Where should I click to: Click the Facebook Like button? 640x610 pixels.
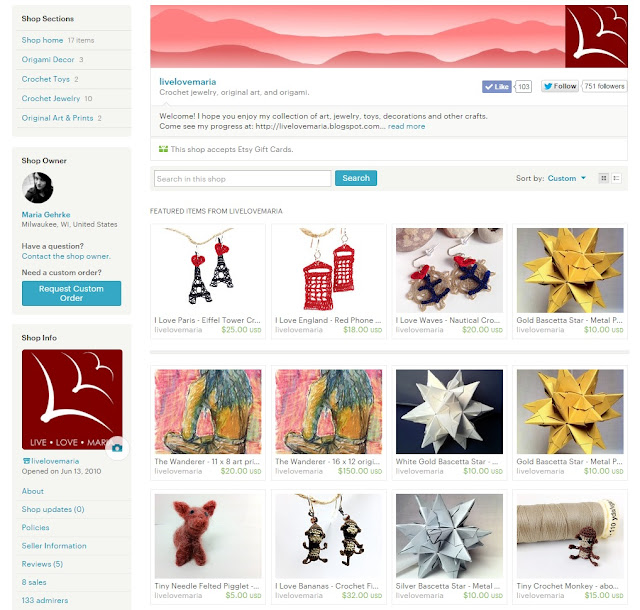click(496, 87)
